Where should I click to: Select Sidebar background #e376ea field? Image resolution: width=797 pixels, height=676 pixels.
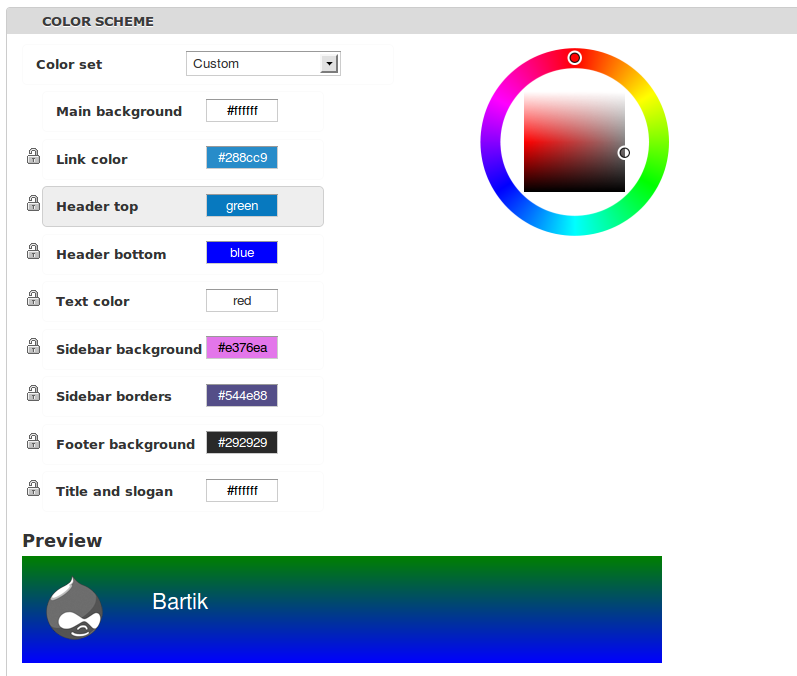click(242, 348)
